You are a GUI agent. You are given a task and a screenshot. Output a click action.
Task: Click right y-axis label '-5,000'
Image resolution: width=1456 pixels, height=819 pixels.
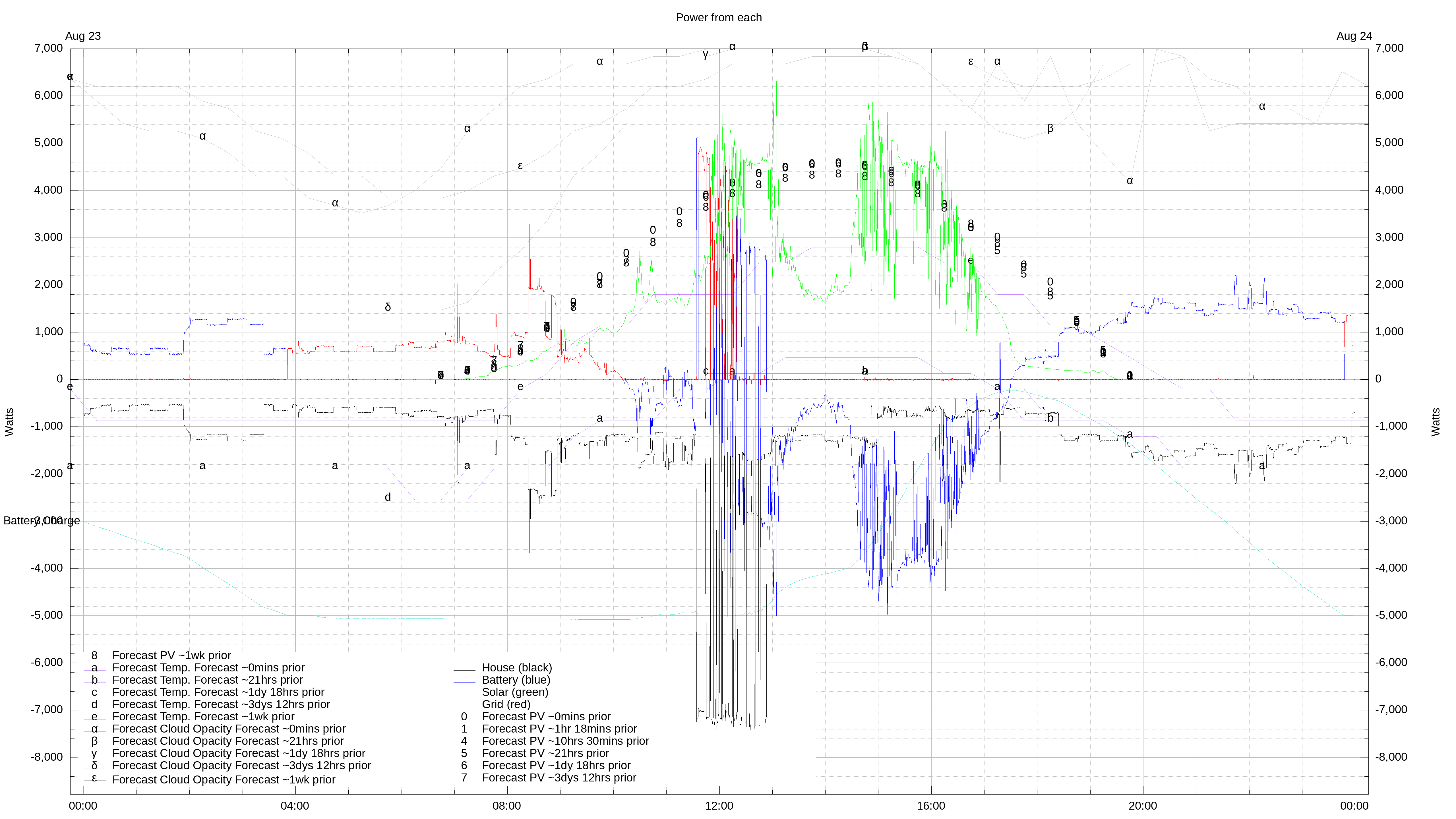click(1391, 615)
